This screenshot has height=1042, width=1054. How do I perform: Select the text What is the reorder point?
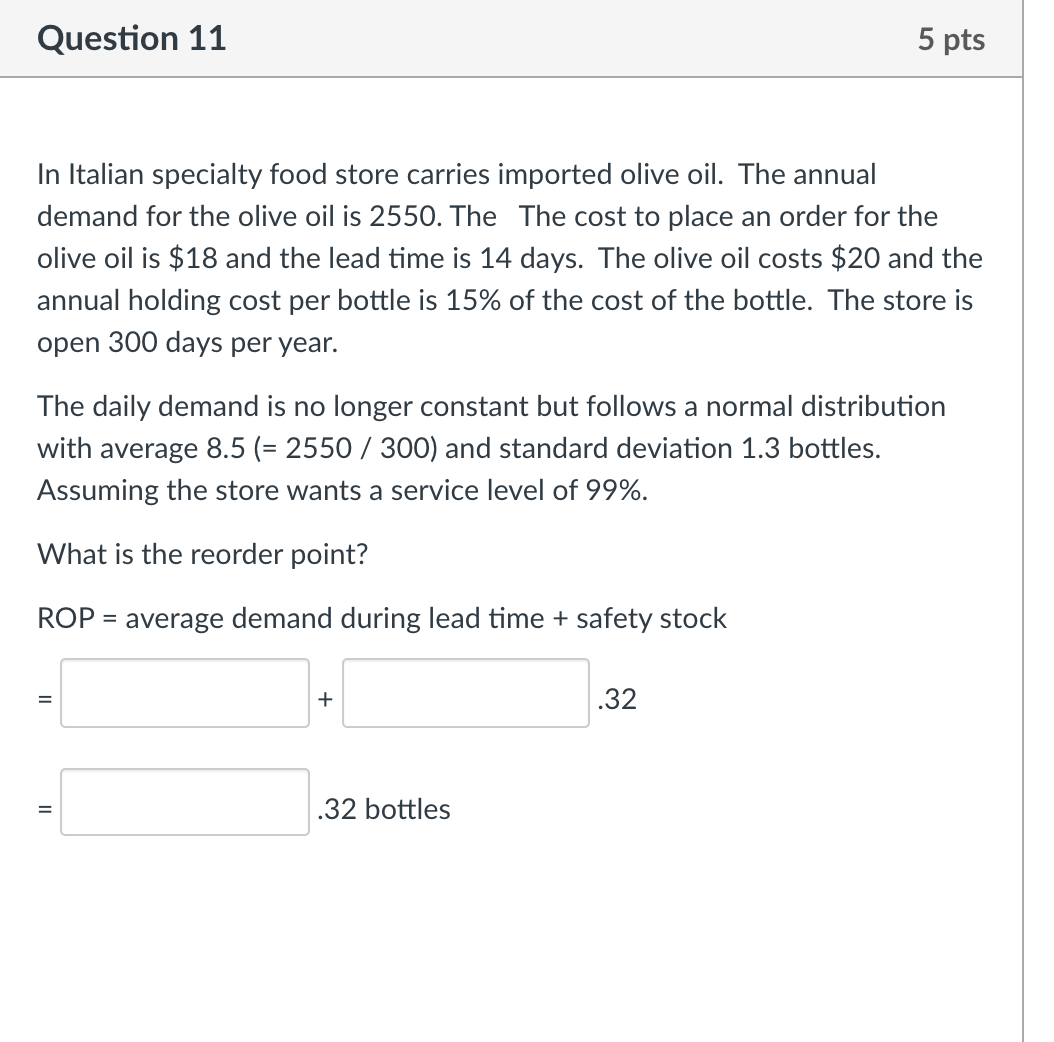(x=202, y=554)
